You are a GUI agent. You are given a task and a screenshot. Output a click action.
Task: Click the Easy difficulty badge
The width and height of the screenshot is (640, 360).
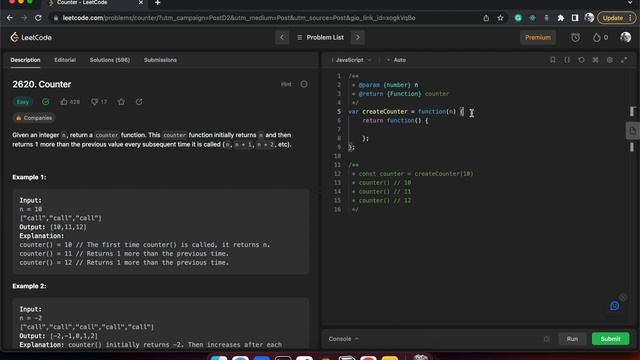pos(22,102)
